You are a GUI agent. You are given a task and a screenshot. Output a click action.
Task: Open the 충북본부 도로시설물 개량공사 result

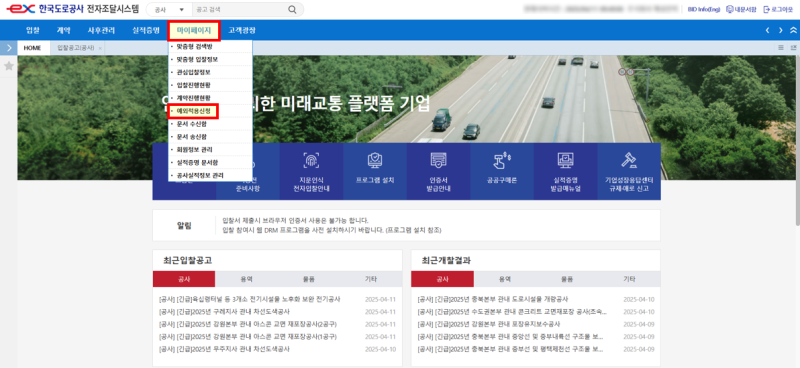493,299
